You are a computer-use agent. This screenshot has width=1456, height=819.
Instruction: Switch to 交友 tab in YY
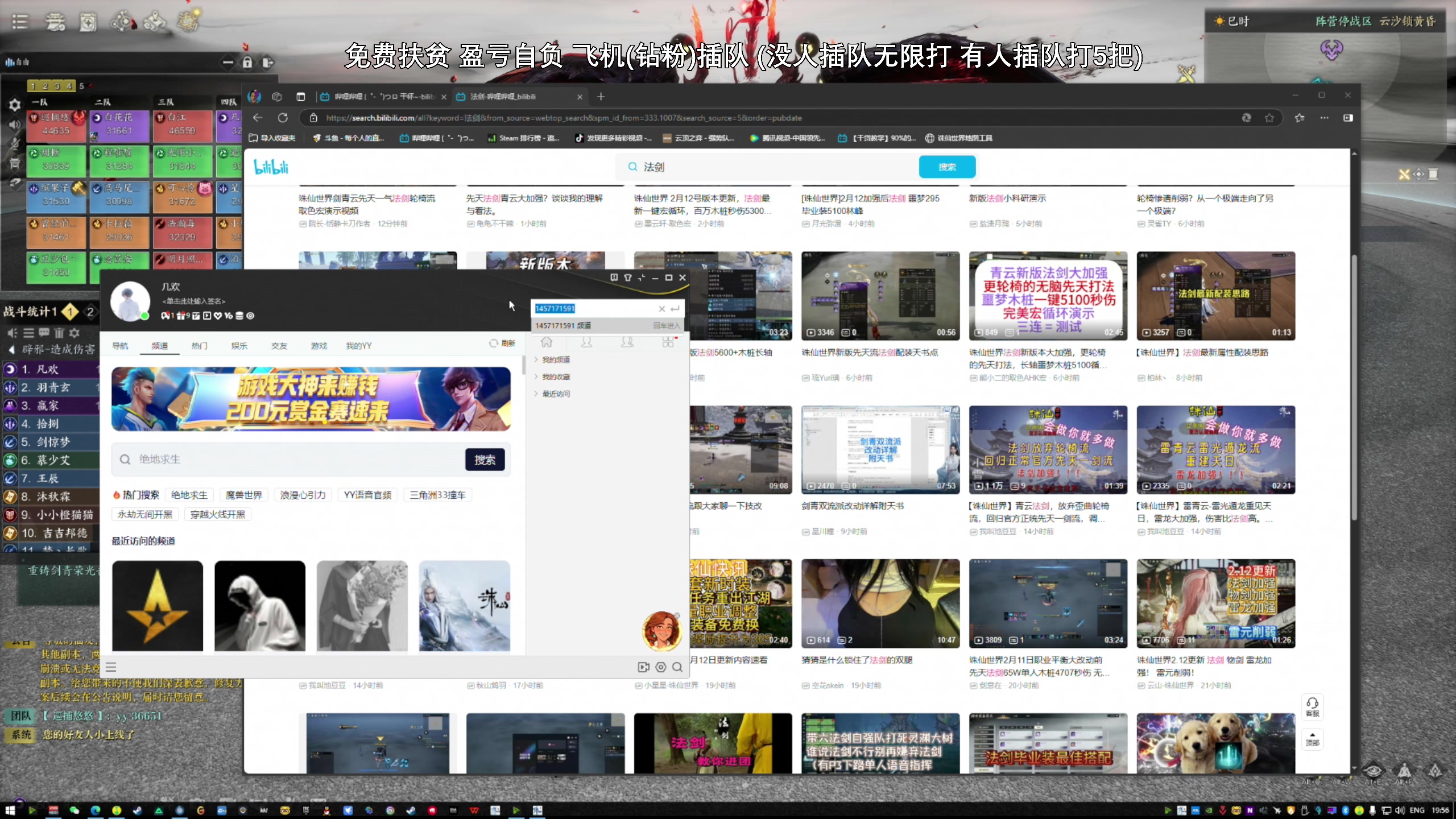(x=279, y=345)
